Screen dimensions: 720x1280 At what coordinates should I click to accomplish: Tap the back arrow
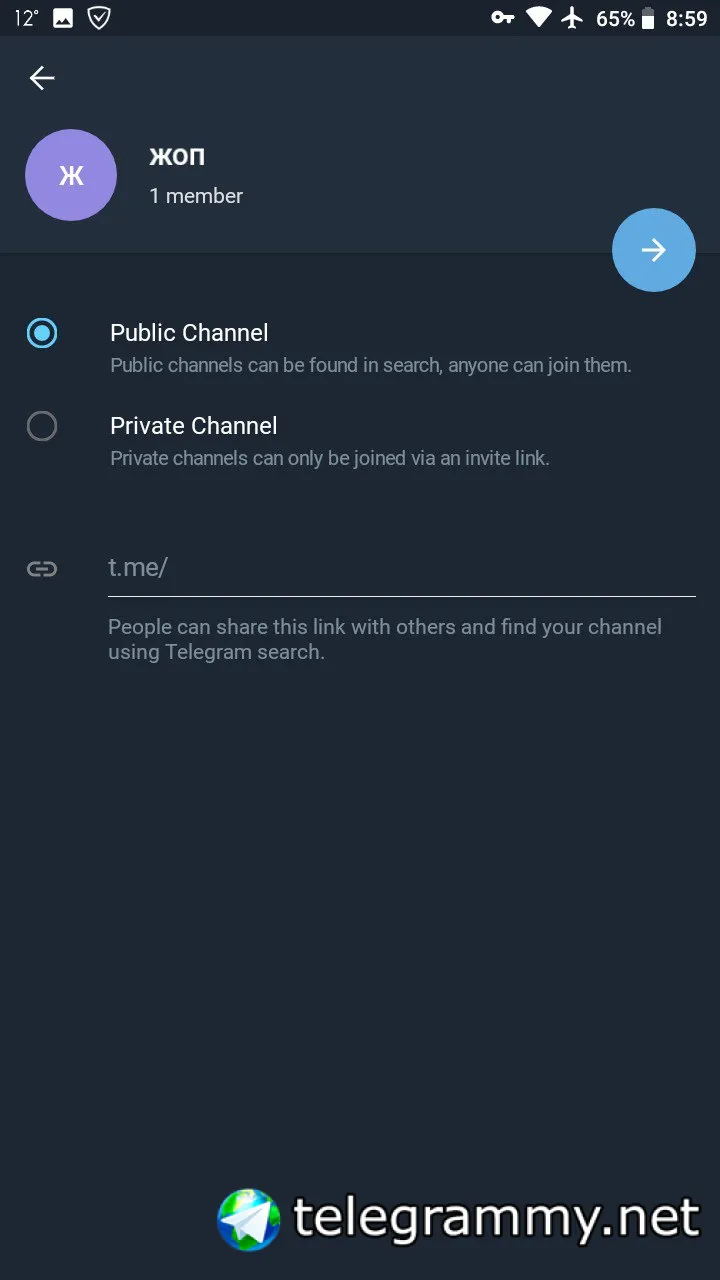tap(42, 78)
